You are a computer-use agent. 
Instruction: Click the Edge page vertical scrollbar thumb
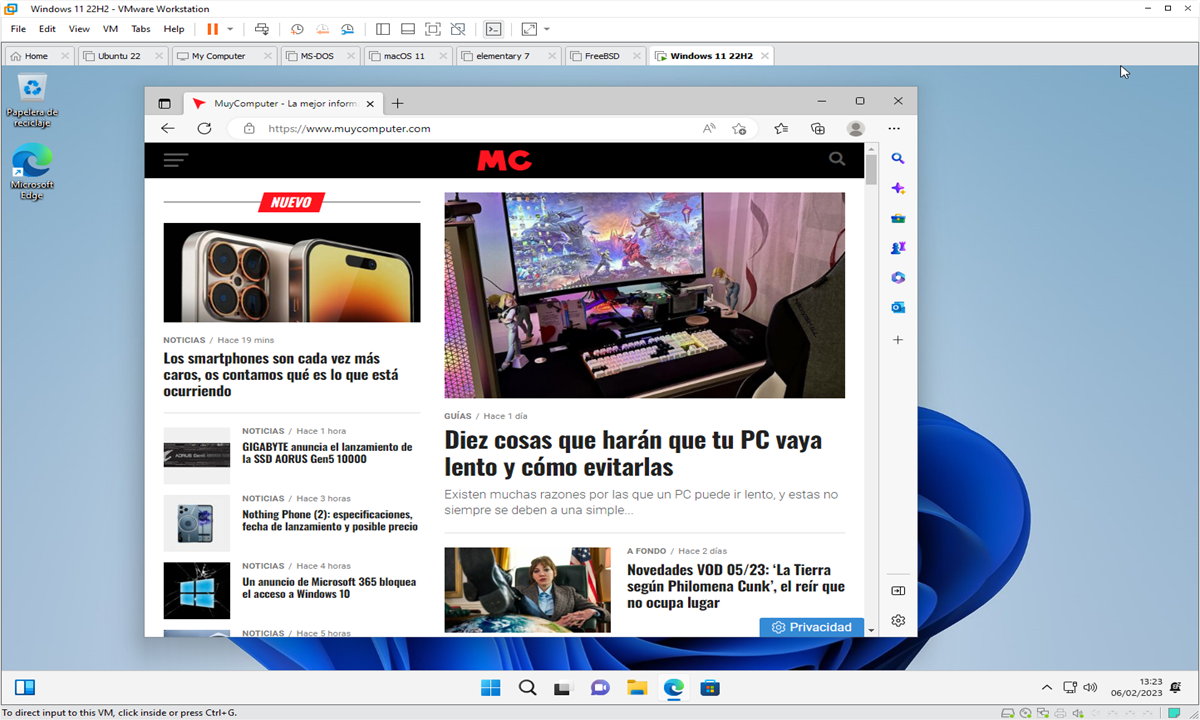click(871, 168)
